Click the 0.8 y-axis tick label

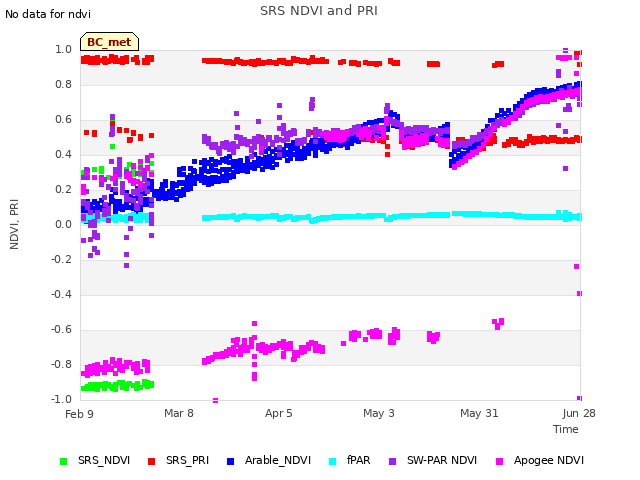(x=63, y=84)
